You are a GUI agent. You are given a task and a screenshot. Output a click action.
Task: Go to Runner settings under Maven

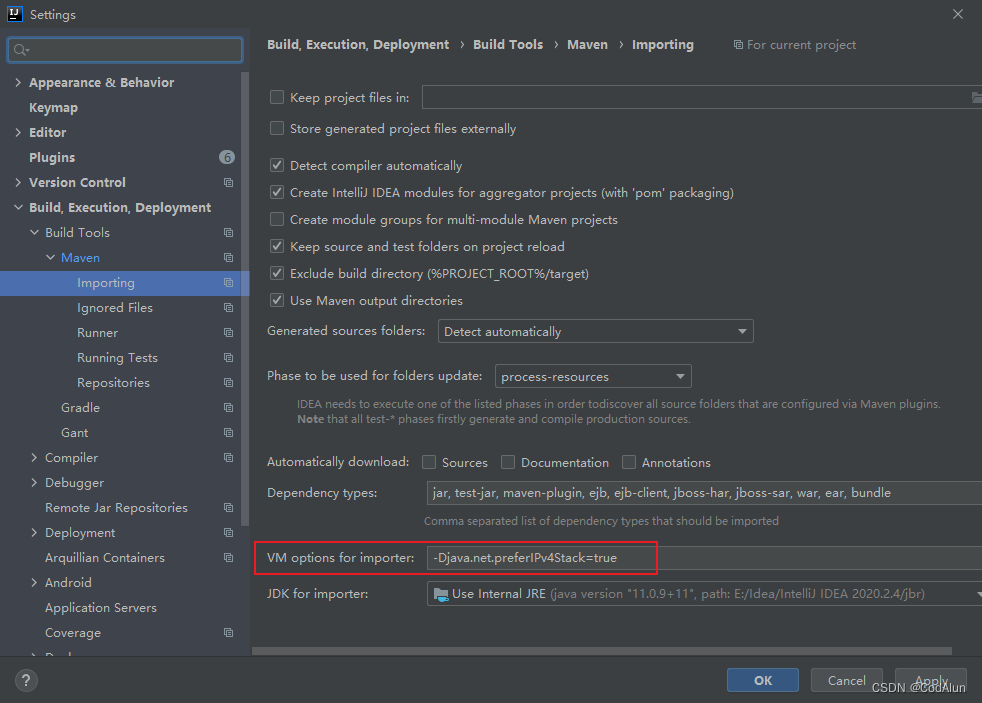[97, 332]
